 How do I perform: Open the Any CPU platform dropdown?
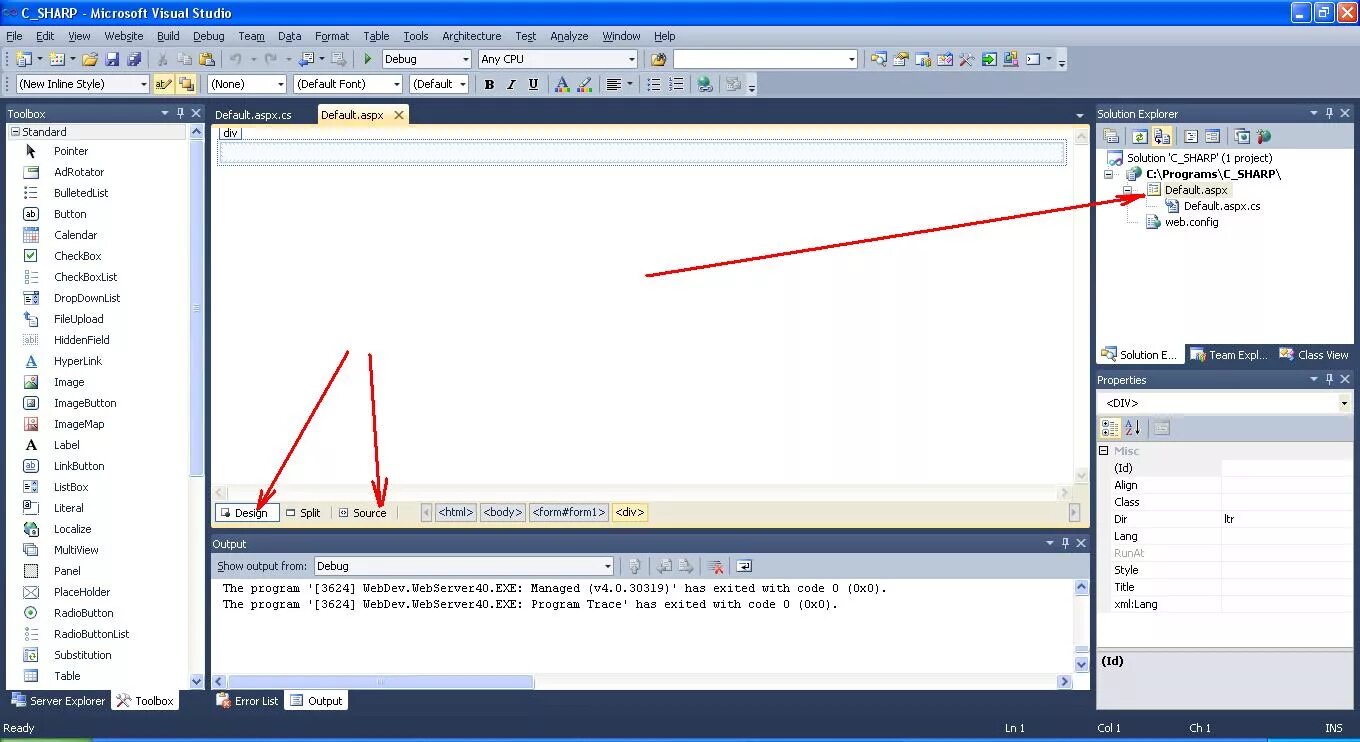631,59
